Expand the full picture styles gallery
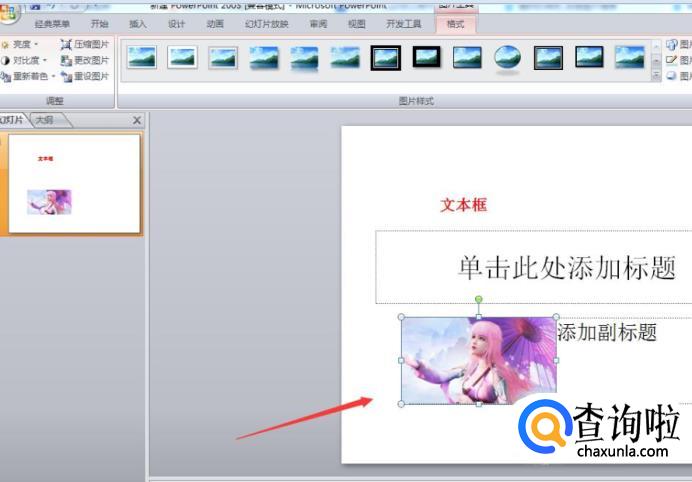 tap(656, 75)
